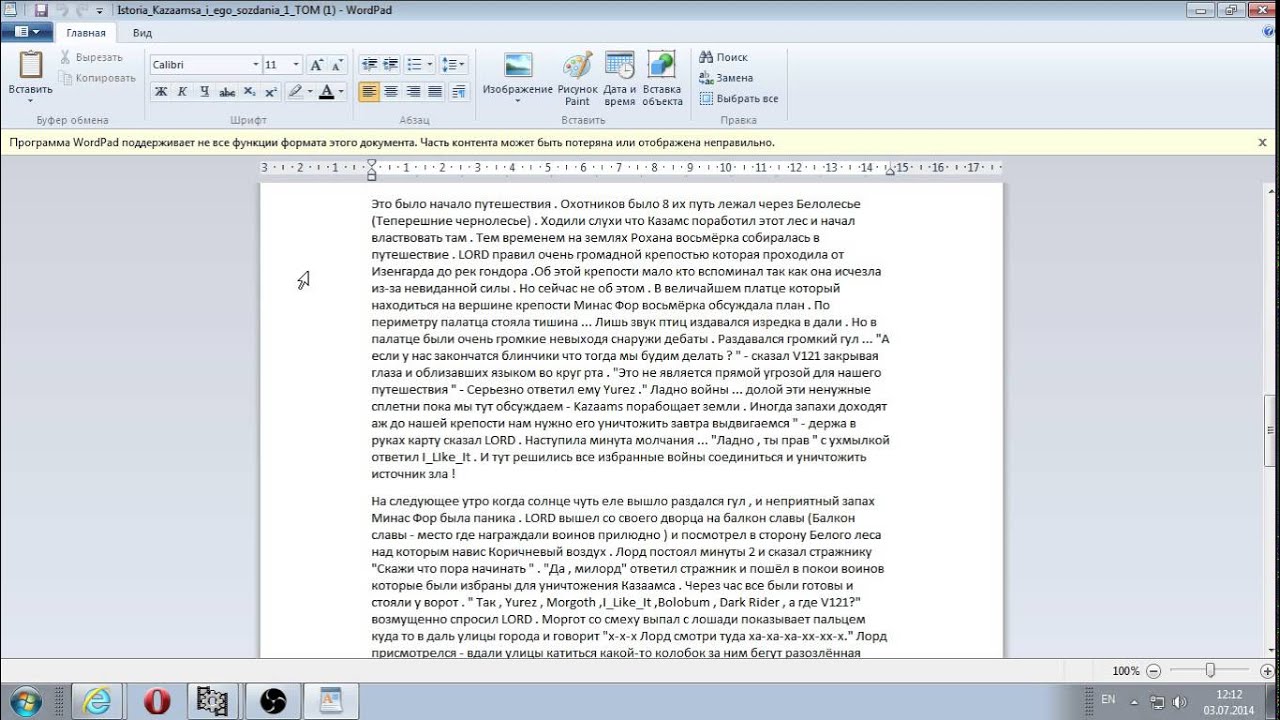Open Internet Explorer from the taskbar
This screenshot has width=1280, height=720.
[x=97, y=701]
